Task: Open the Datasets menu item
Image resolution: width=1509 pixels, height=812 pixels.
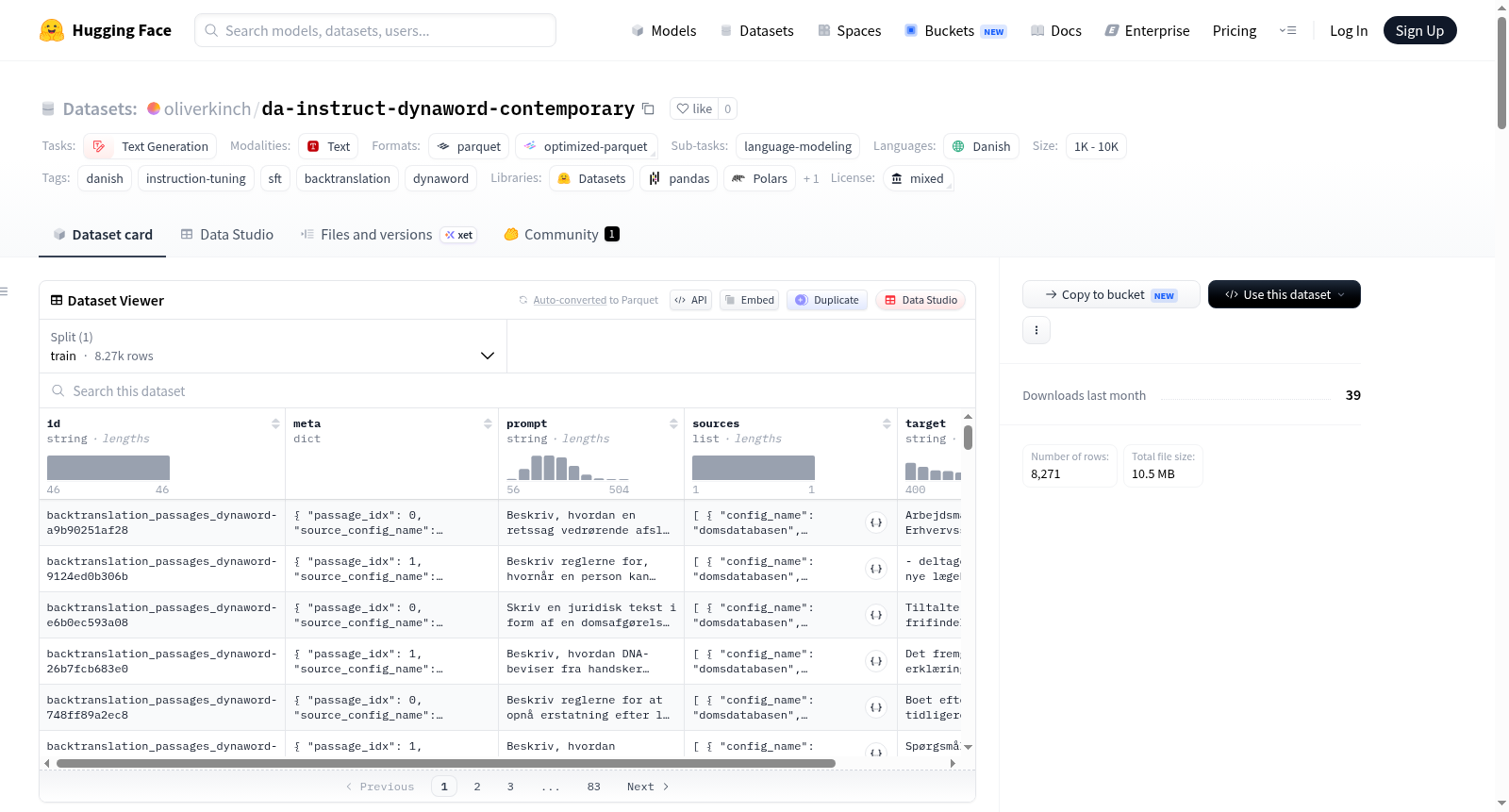Action: [x=756, y=31]
